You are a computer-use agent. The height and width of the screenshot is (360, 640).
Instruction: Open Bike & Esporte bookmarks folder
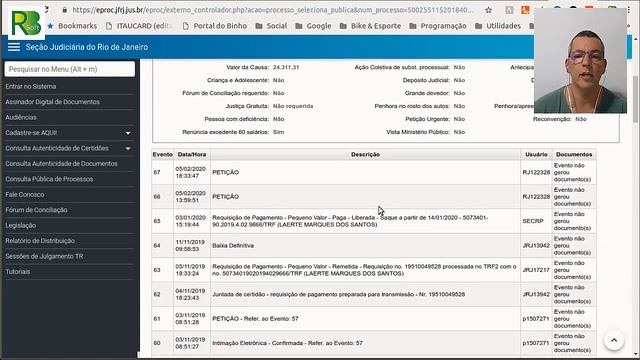click(x=370, y=26)
